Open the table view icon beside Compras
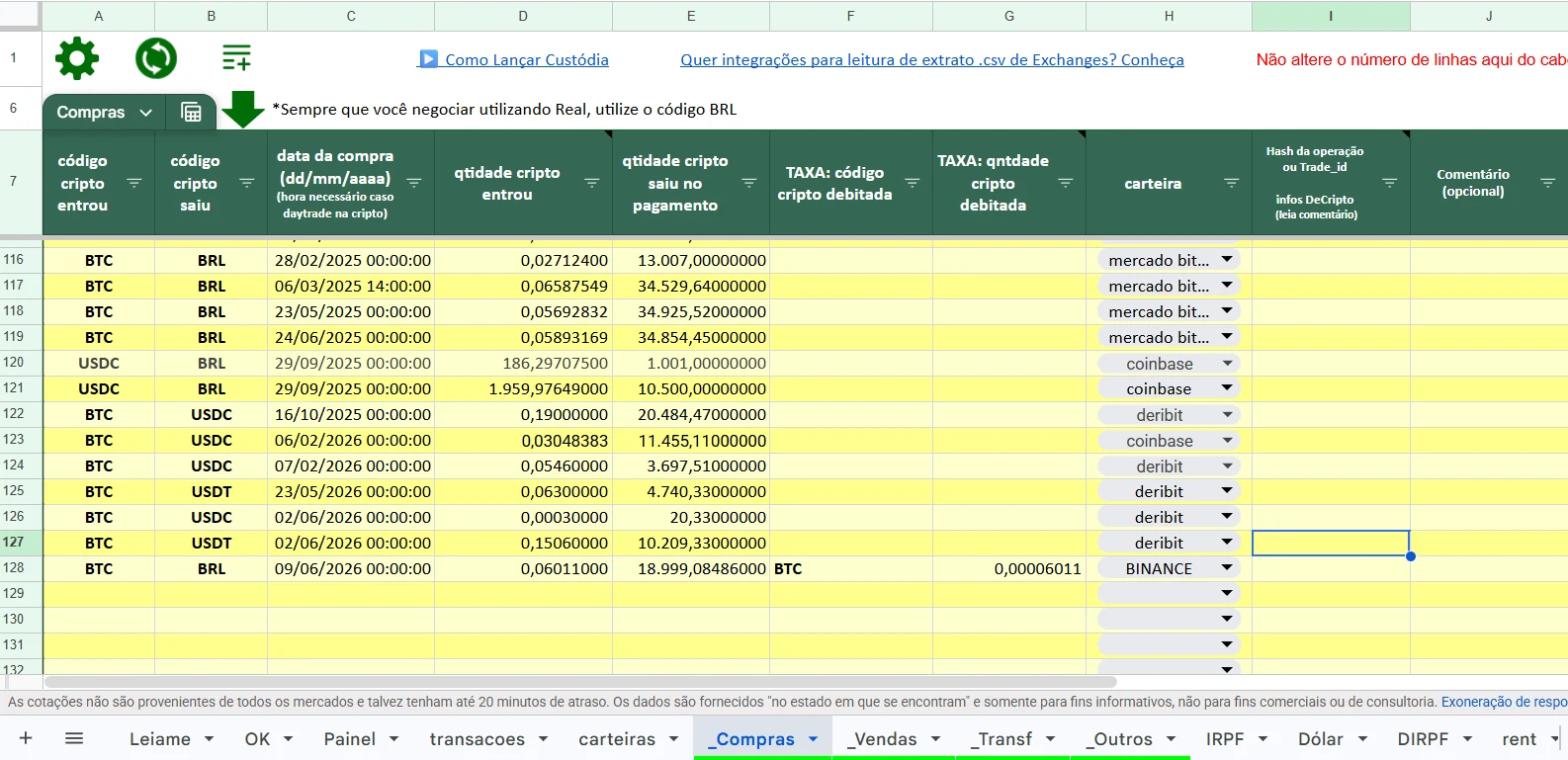 tap(191, 113)
